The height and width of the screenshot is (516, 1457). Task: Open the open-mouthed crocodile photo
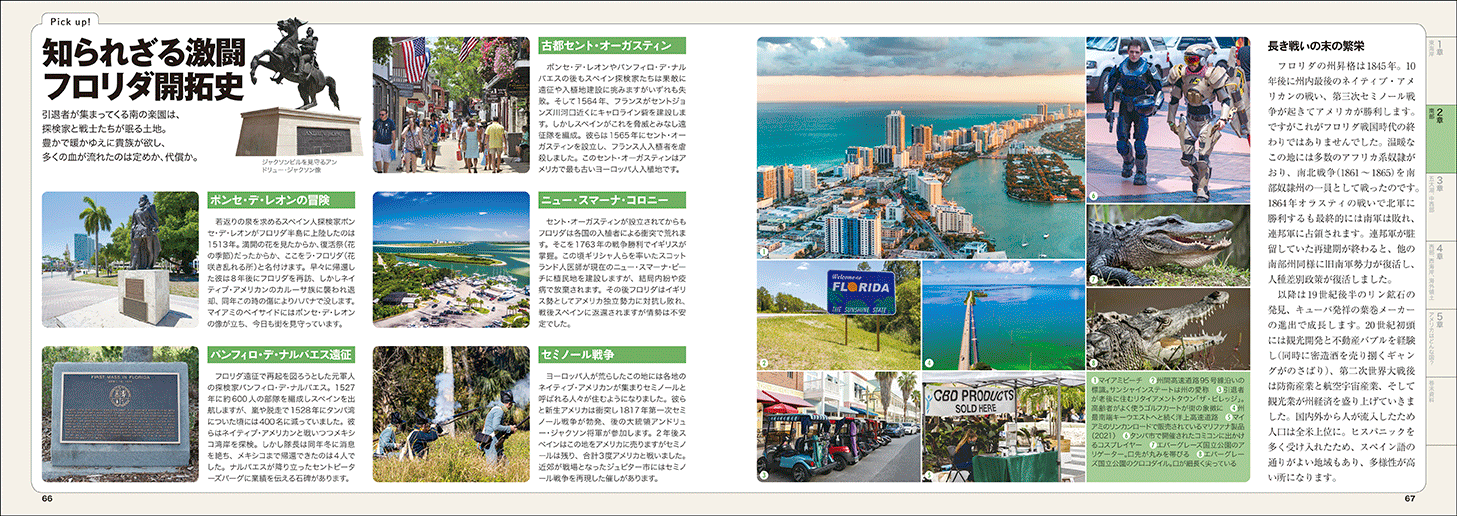[1169, 329]
